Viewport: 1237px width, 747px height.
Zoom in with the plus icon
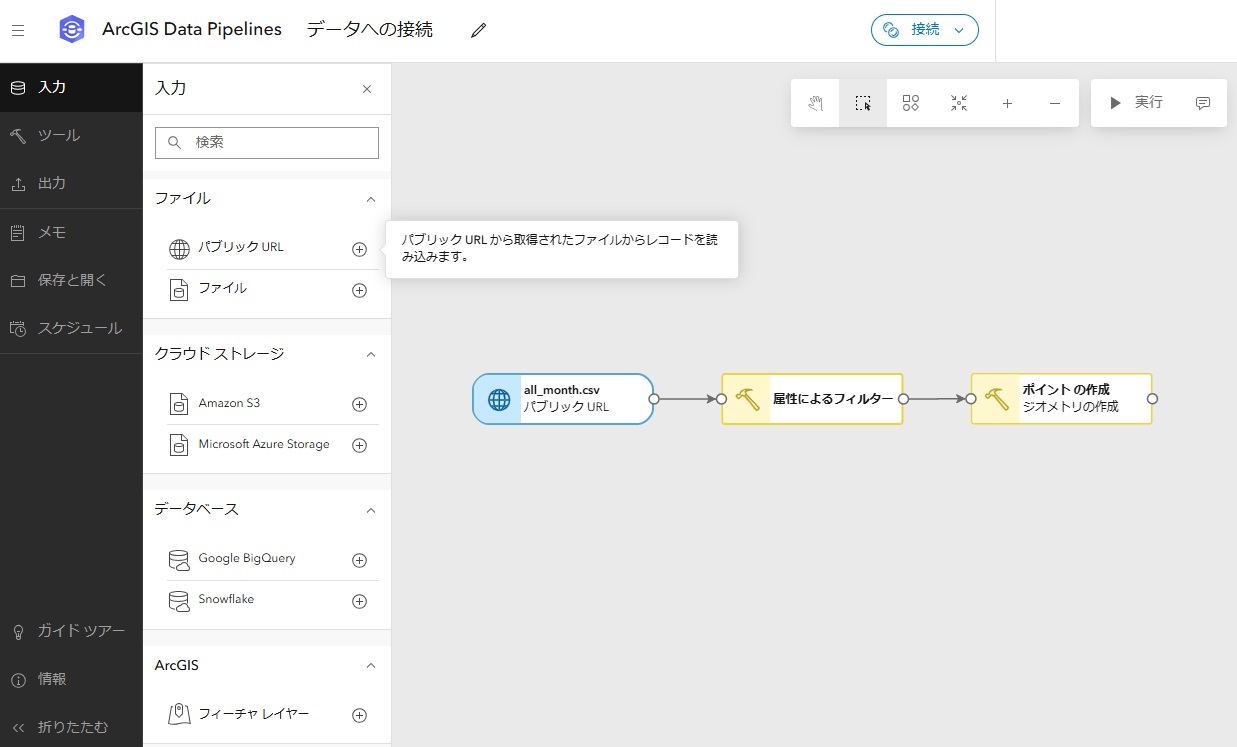tap(1007, 102)
